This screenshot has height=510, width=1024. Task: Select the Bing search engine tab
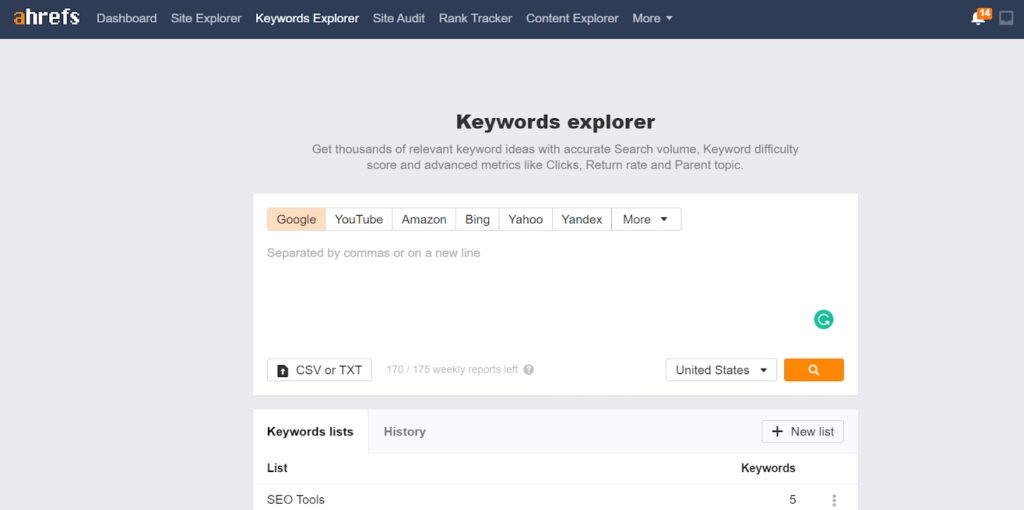(x=477, y=219)
